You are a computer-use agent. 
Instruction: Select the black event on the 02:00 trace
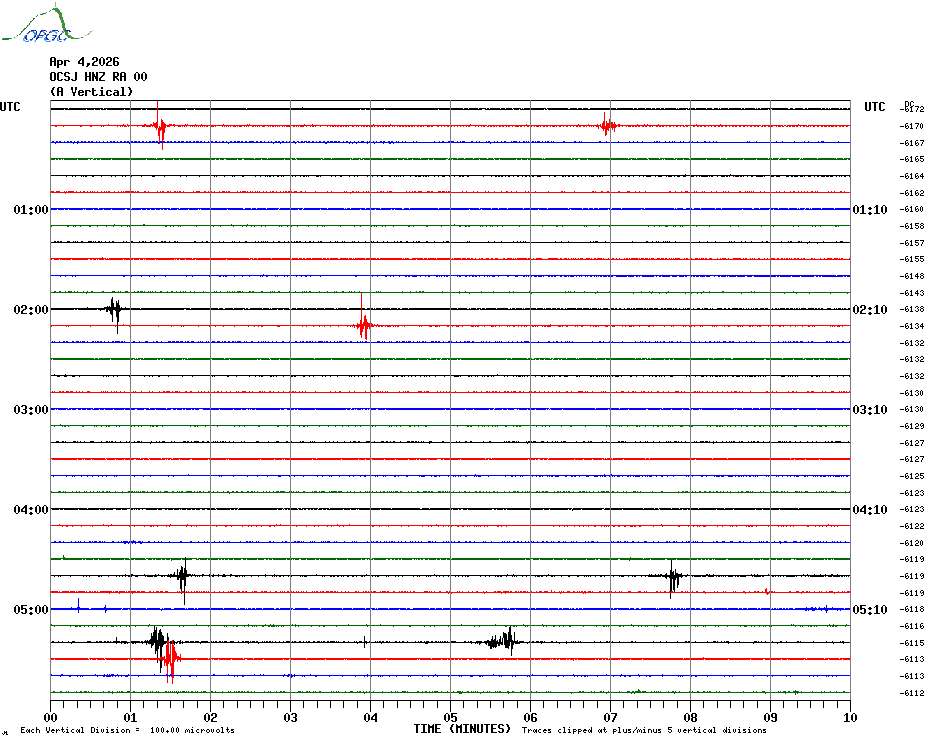(115, 309)
